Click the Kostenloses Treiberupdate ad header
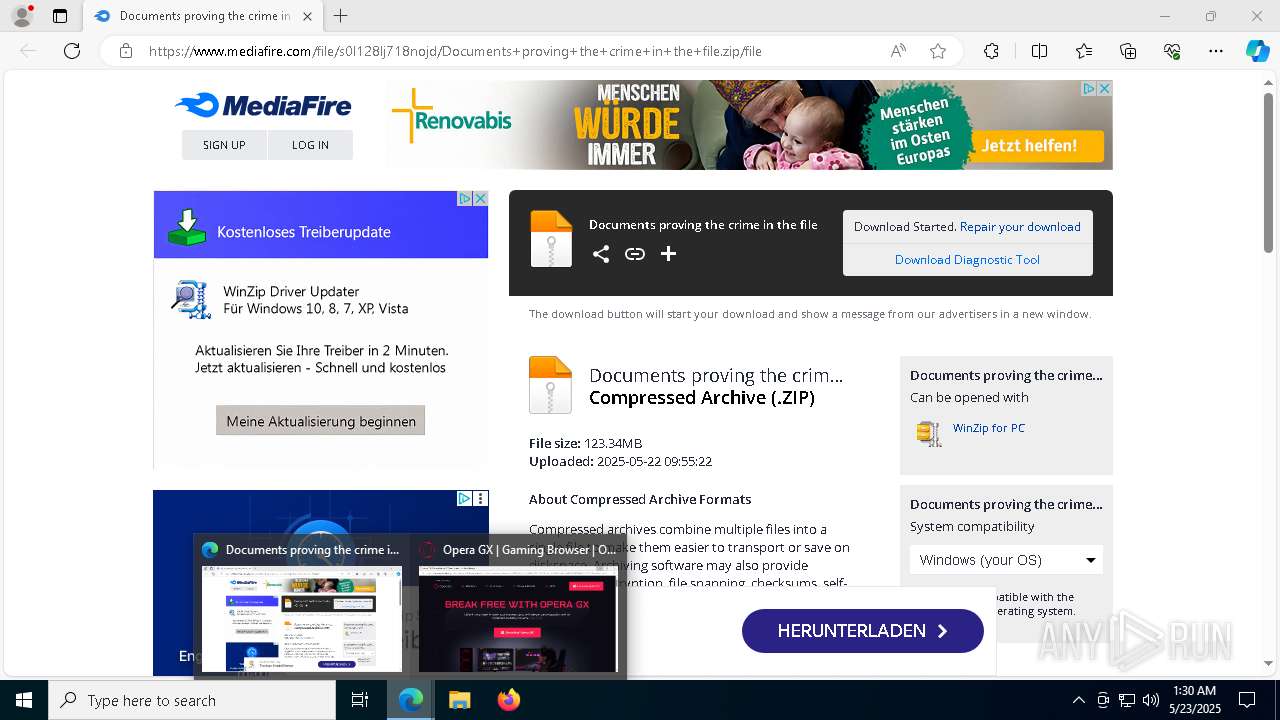Viewport: 1280px width, 720px height. [x=321, y=225]
